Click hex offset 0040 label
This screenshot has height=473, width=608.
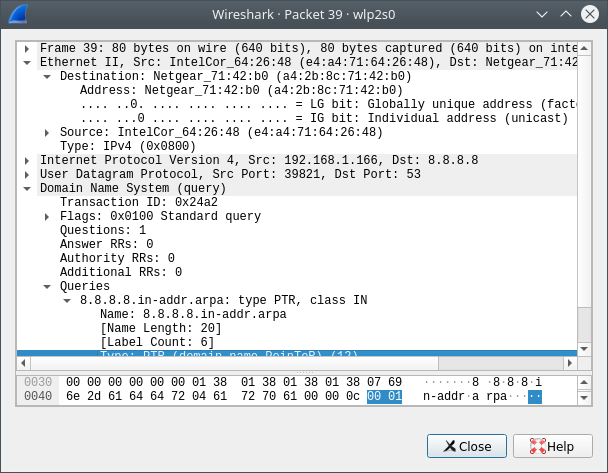pos(38,396)
